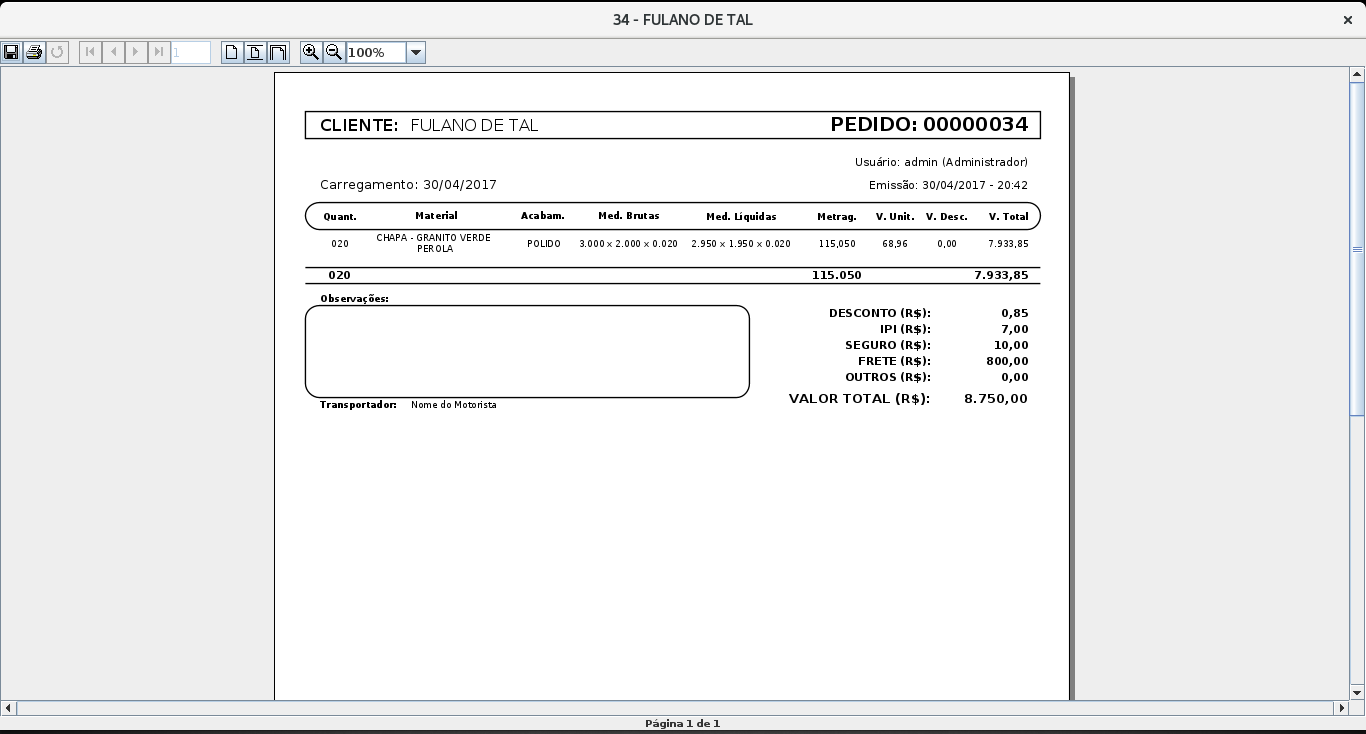Click the 'POLIDO' finish cell

coord(544,244)
